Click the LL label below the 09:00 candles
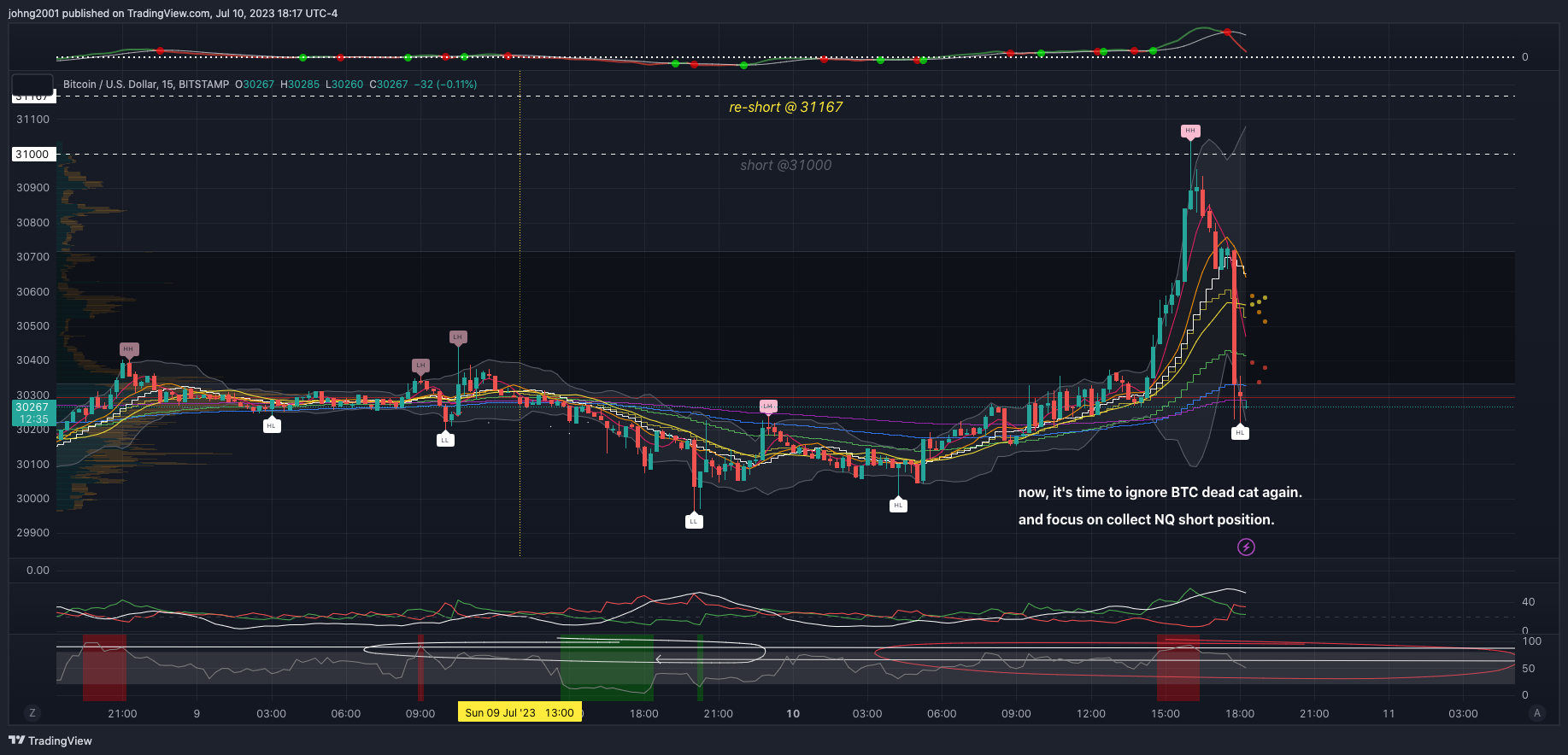Viewport: 1568px width, 755px height. tap(445, 440)
